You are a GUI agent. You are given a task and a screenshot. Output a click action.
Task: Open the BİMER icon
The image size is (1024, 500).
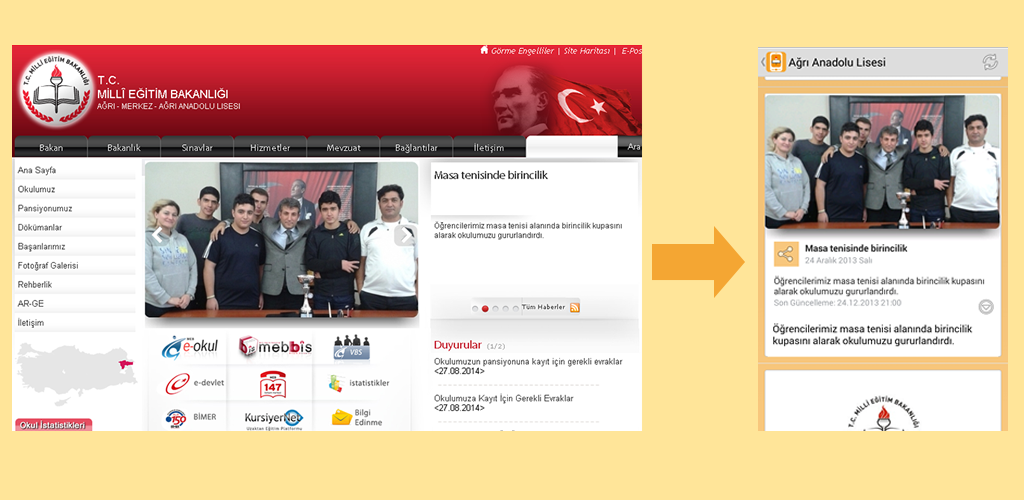(x=190, y=417)
